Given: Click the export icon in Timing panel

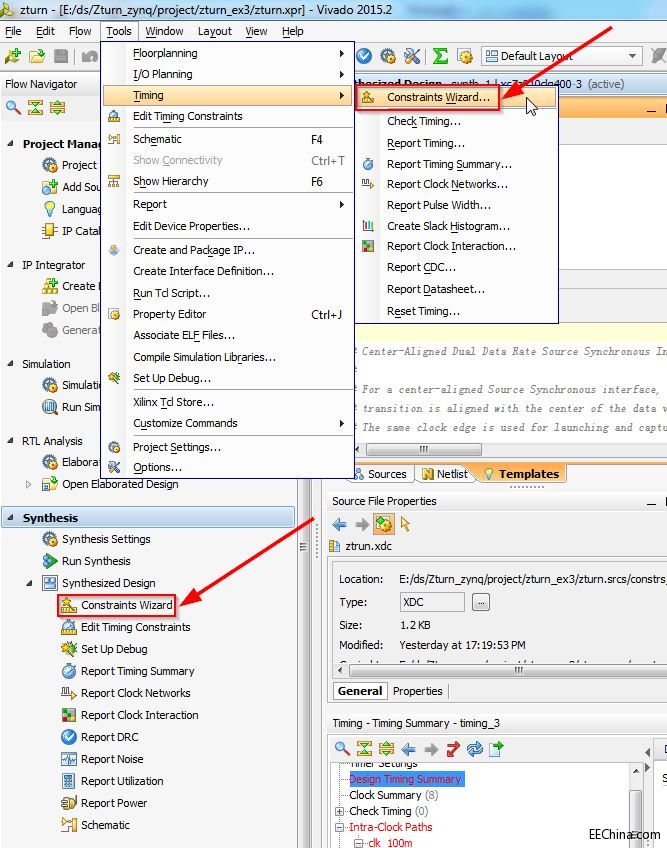Looking at the screenshot, I should pos(496,748).
